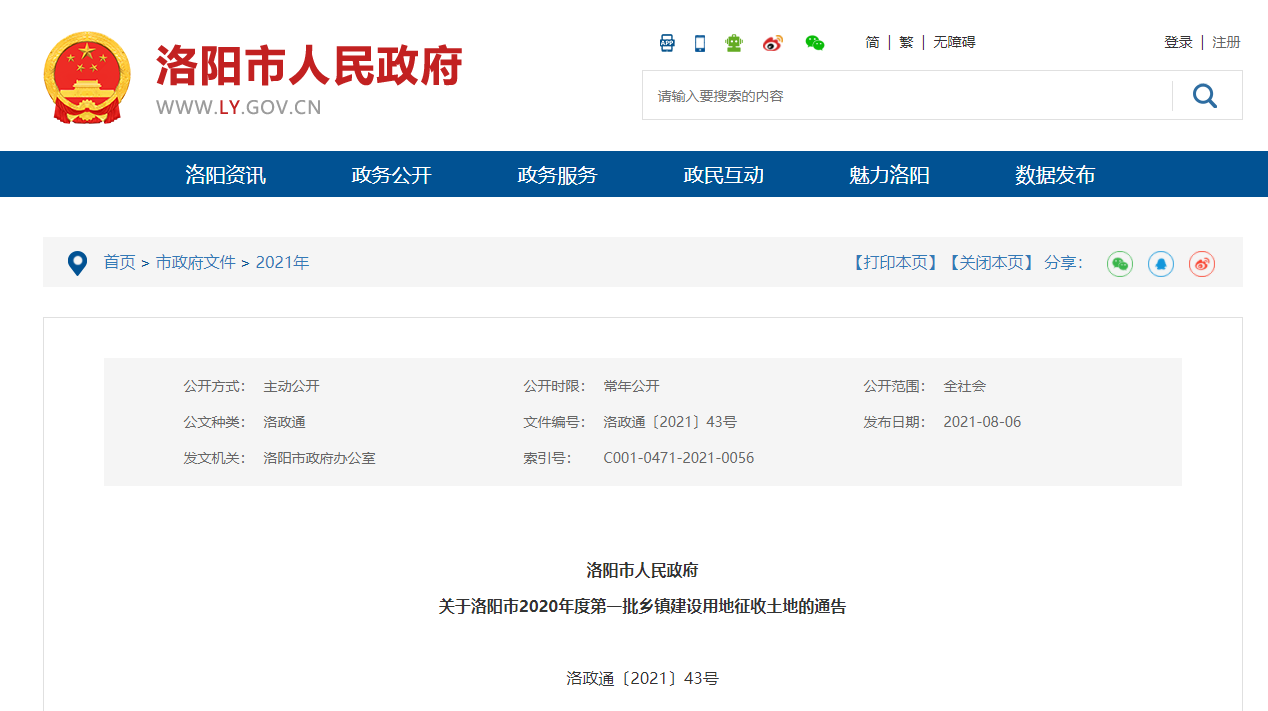1268x711 pixels.
Task: Go to 市政府文件 in the breadcrumb
Action: 196,262
